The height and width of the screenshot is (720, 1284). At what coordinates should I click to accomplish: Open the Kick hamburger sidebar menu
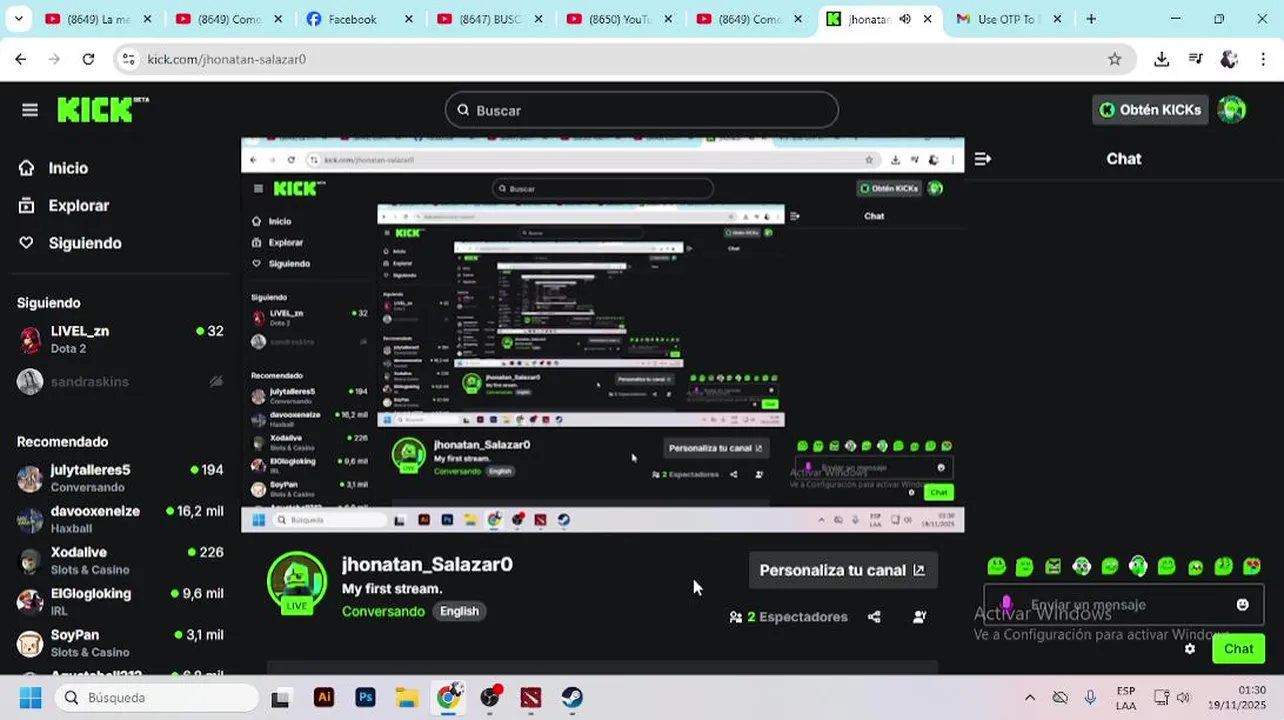(30, 110)
